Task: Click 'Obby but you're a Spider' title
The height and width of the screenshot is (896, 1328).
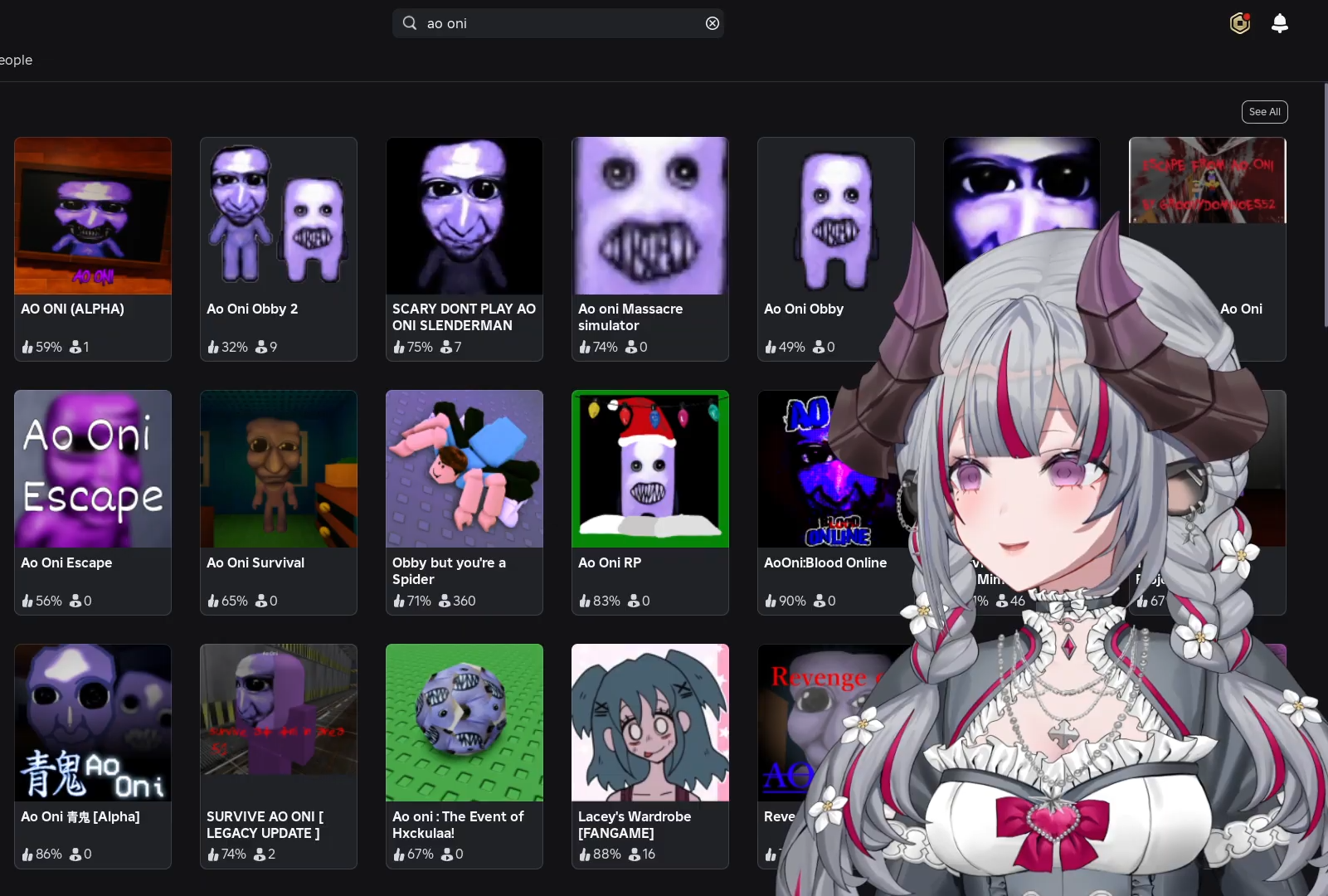Action: click(x=449, y=571)
